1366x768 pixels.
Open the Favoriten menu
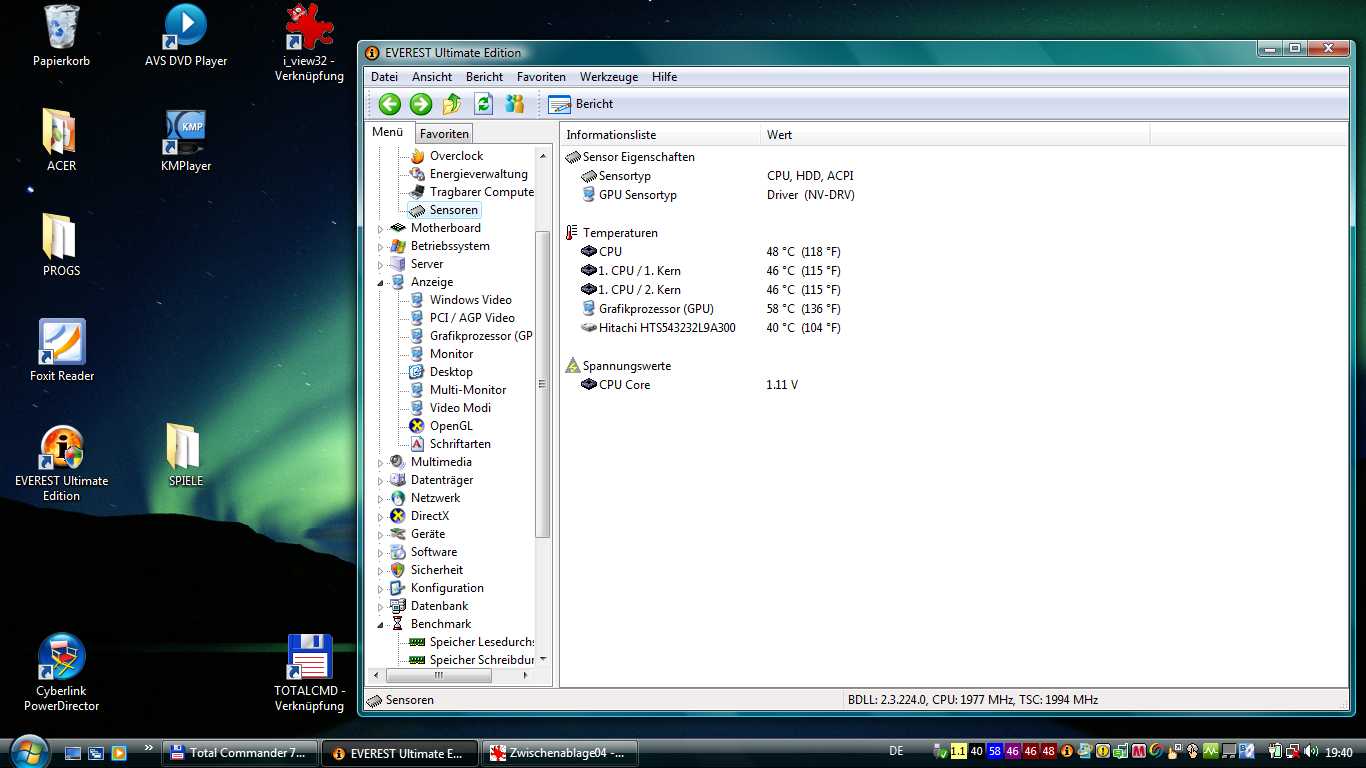pyautogui.click(x=541, y=77)
